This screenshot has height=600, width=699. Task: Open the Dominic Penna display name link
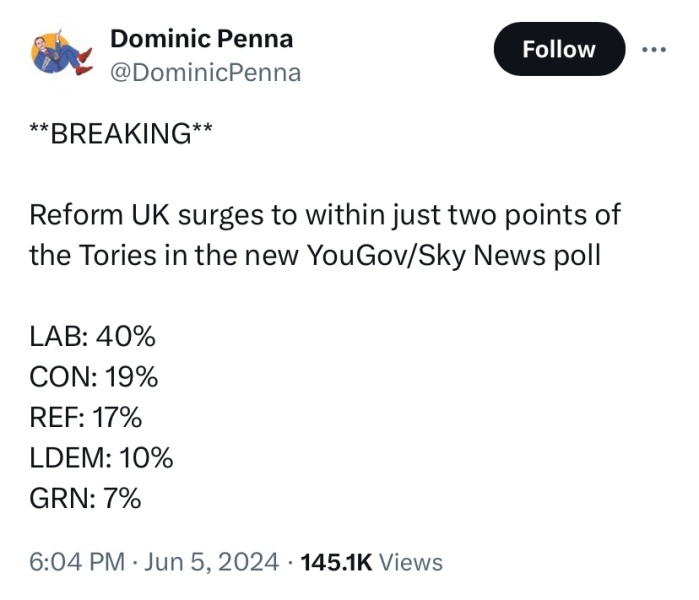click(x=201, y=38)
